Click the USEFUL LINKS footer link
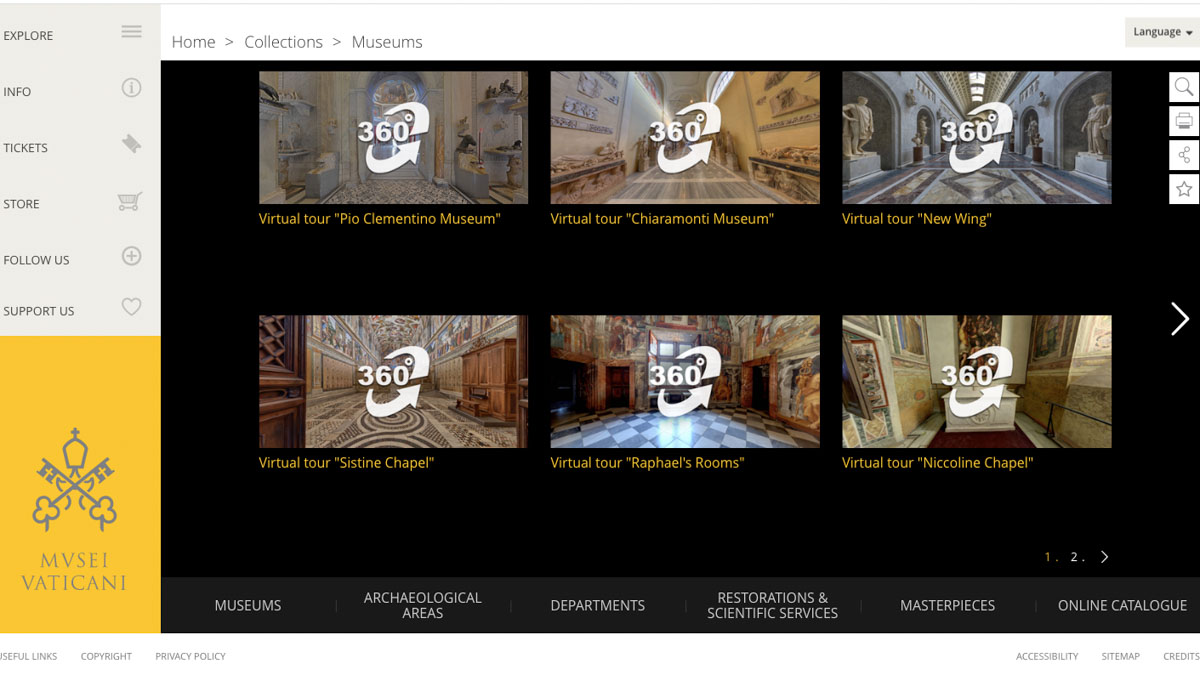Viewport: 1200px width, 675px height. point(28,656)
